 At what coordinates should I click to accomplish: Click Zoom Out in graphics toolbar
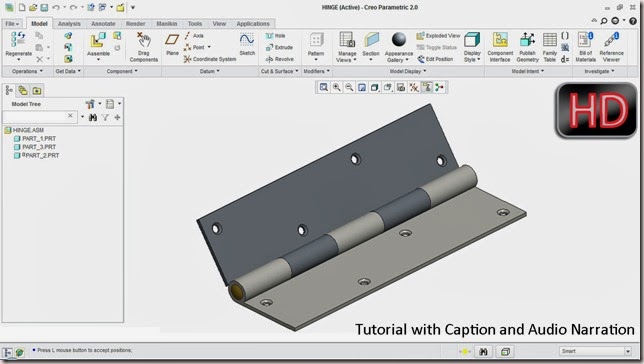349,87
